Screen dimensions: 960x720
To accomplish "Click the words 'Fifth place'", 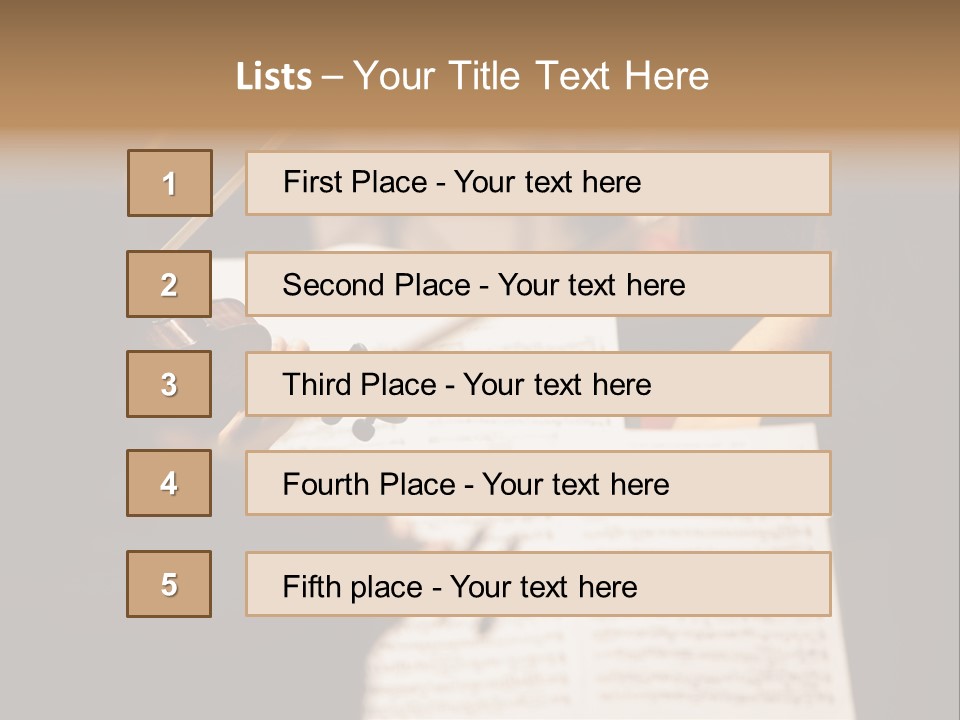I will coord(353,586).
